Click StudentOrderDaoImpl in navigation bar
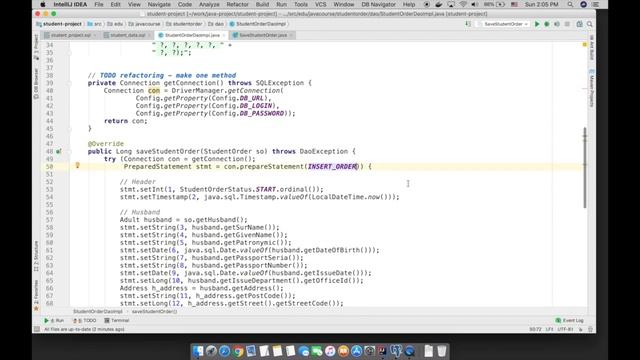Viewport: 640px width, 360px height. [258, 24]
